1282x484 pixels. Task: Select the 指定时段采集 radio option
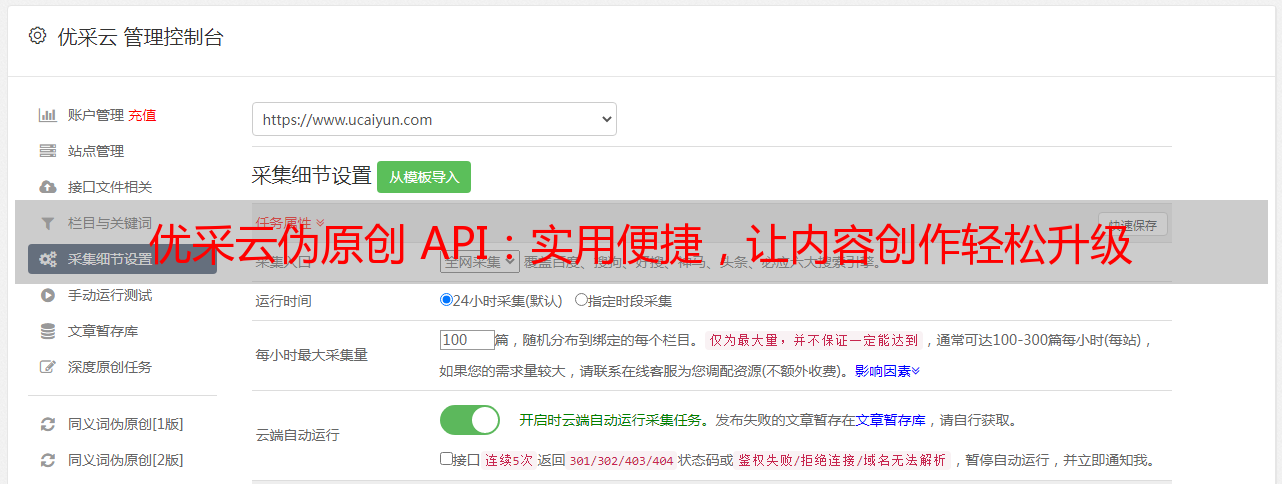tap(581, 300)
